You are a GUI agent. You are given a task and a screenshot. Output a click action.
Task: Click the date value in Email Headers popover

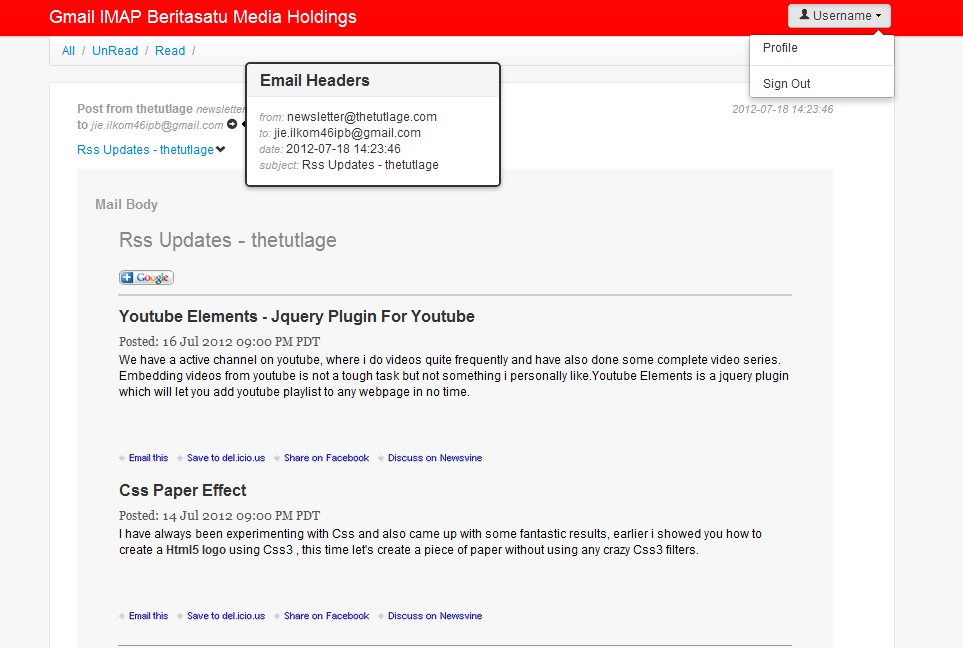point(343,149)
